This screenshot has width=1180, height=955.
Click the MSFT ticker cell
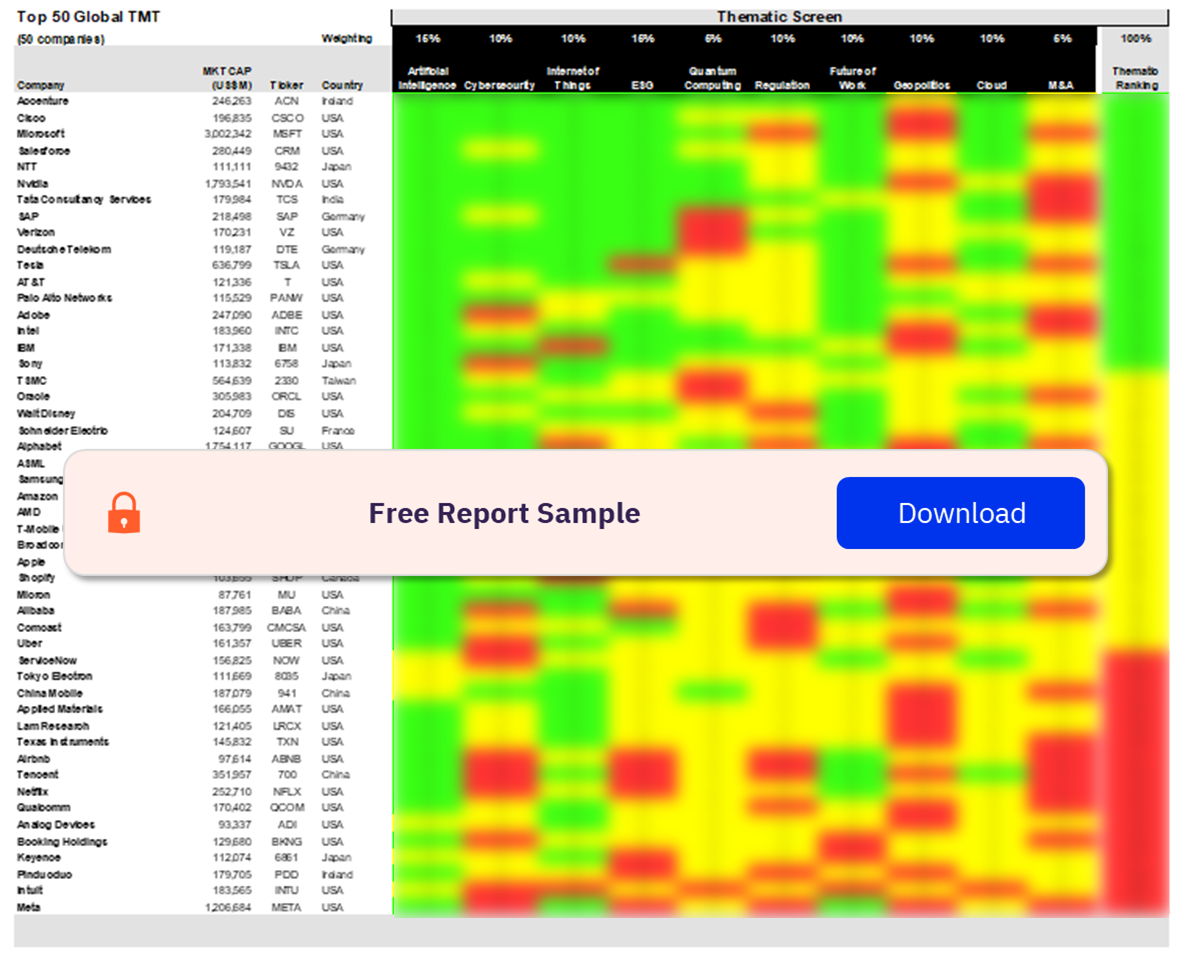(x=287, y=134)
